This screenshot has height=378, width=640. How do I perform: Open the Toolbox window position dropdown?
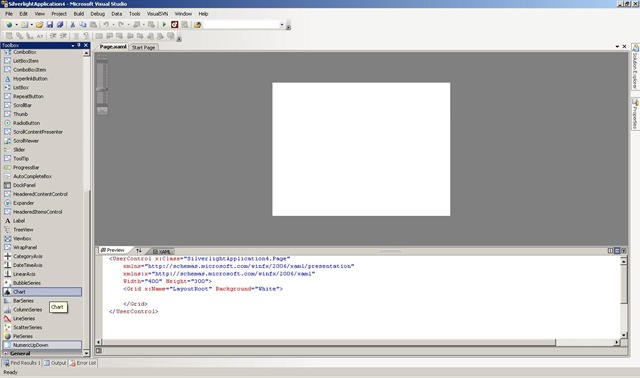(x=73, y=45)
